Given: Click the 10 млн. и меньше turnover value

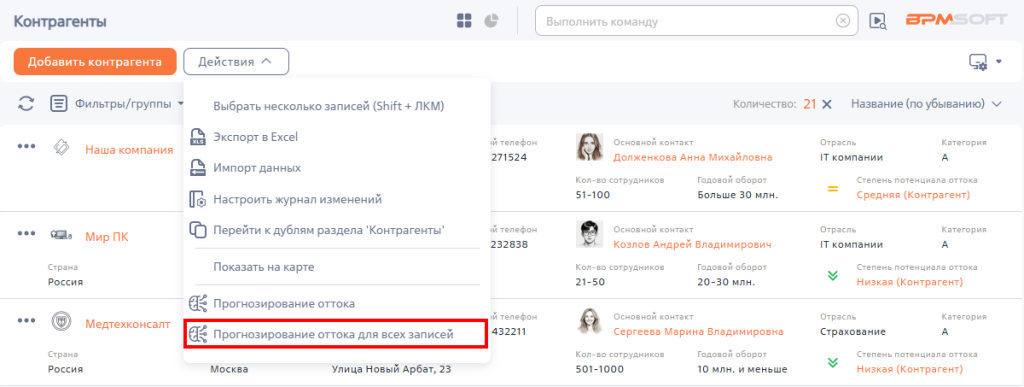Looking at the screenshot, I should coord(742,369).
